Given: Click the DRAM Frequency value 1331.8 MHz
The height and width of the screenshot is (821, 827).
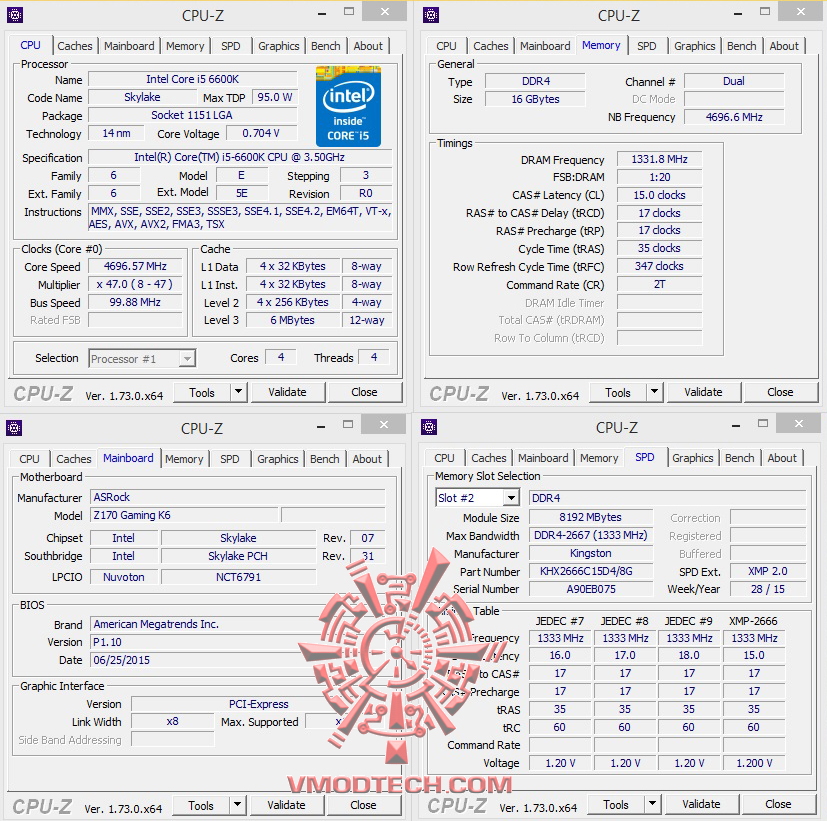Looking at the screenshot, I should (660, 159).
